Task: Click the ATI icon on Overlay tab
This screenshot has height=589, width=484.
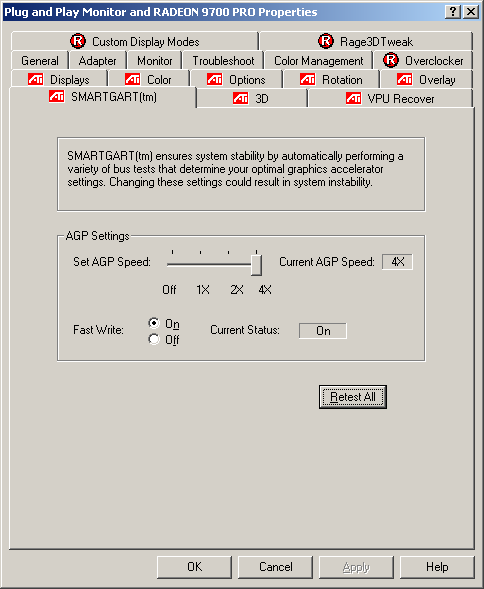Action: pyautogui.click(x=404, y=79)
